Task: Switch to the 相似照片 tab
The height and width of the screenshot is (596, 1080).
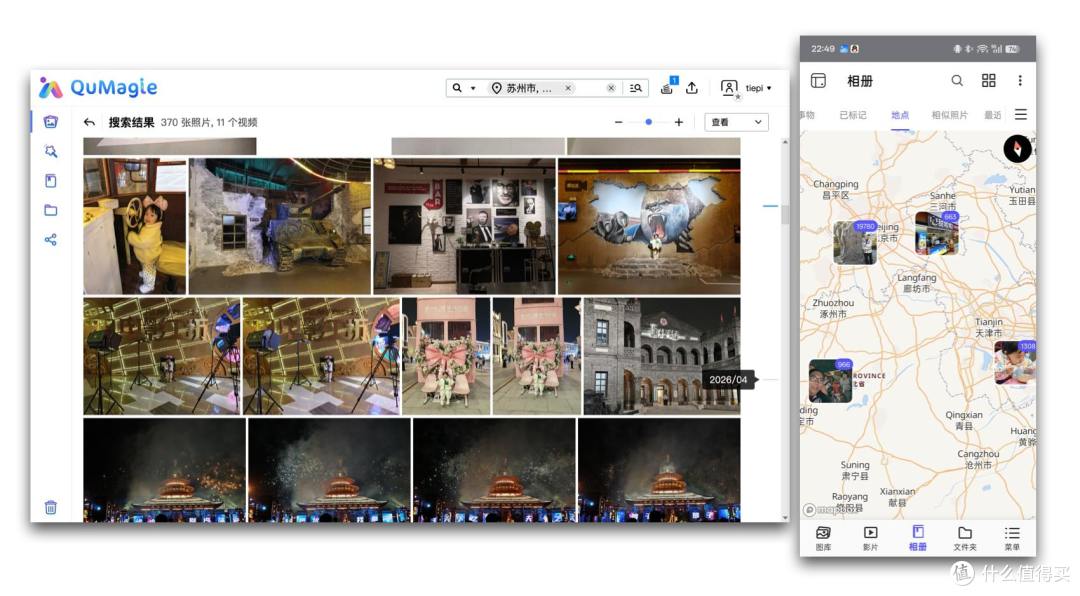Action: point(949,115)
